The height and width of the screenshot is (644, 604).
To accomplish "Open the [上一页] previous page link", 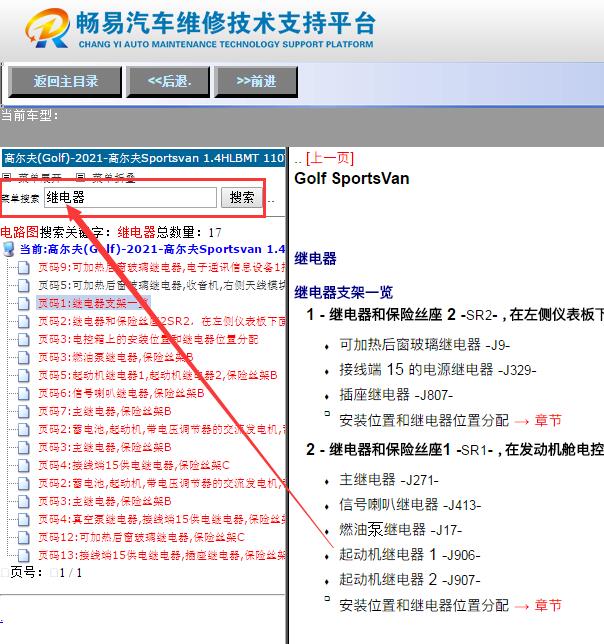I will click(x=330, y=158).
